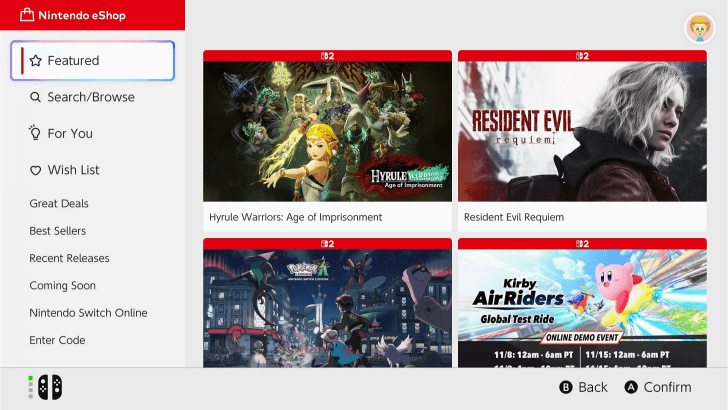Click the B button icon
The height and width of the screenshot is (410, 728).
[x=566, y=387]
